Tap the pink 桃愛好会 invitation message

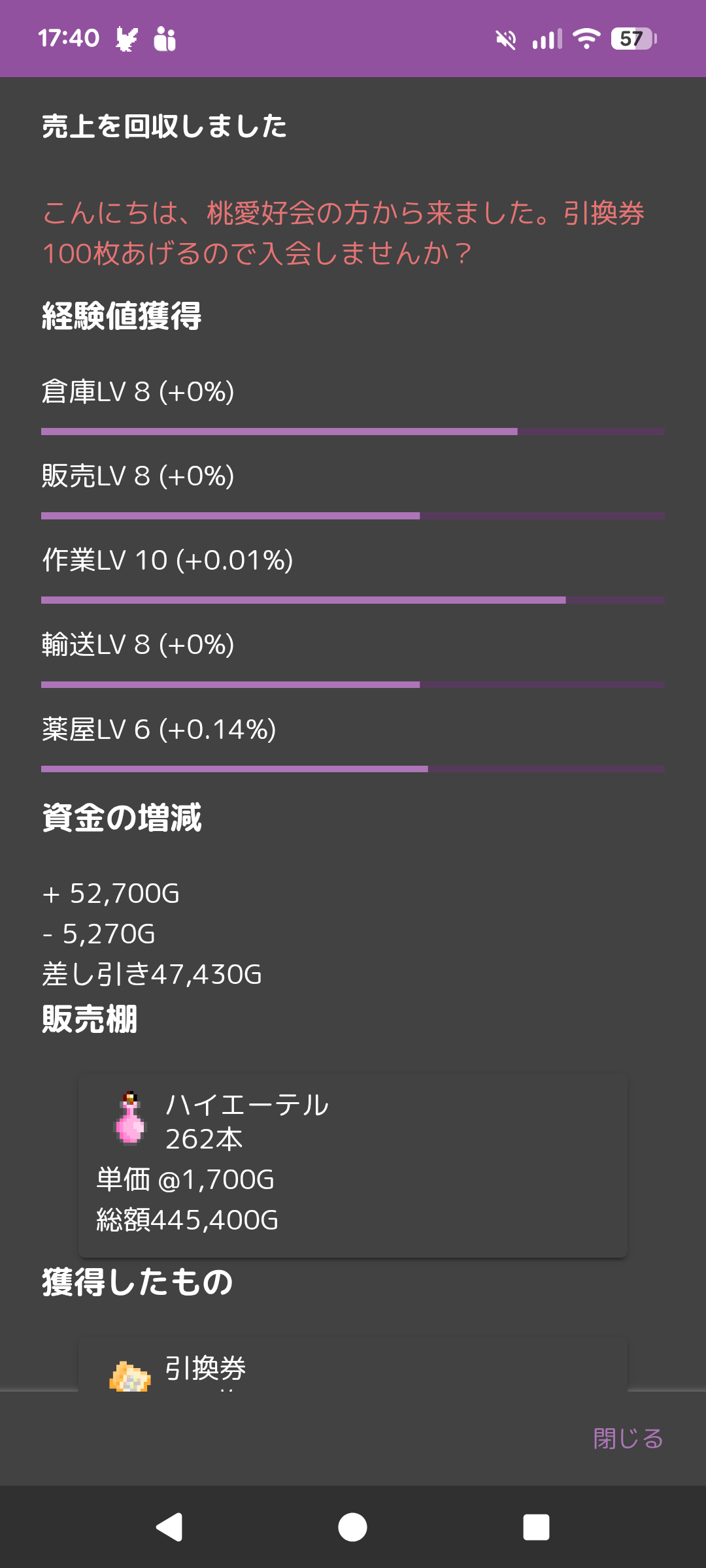click(343, 233)
